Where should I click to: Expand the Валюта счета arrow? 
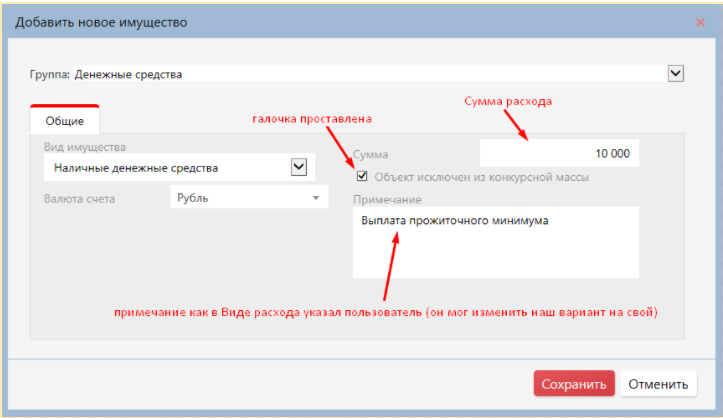pos(317,198)
